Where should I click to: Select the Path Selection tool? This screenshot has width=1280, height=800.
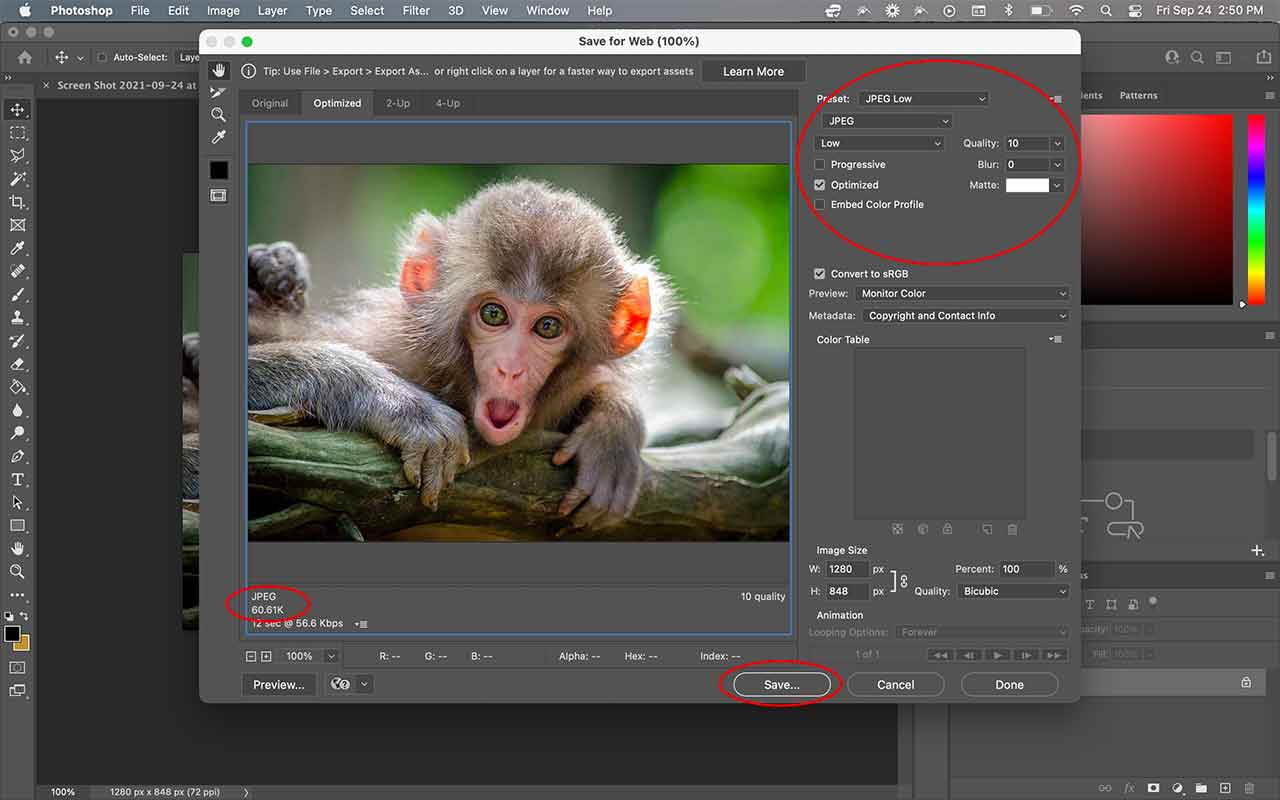point(17,503)
